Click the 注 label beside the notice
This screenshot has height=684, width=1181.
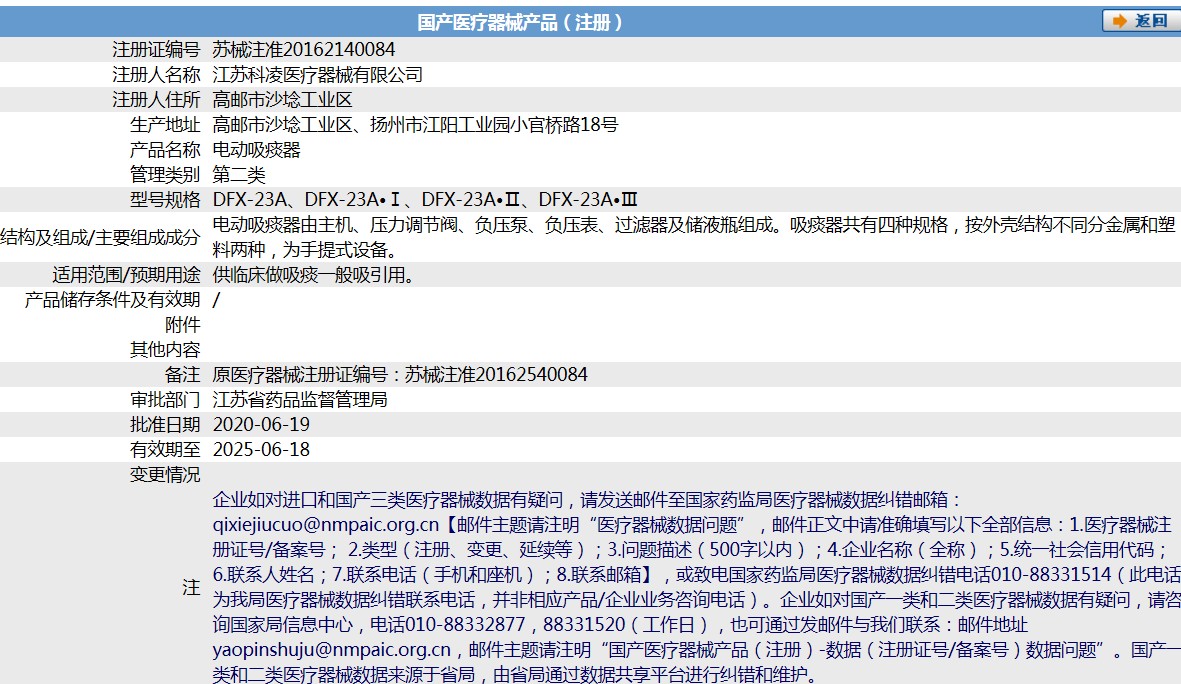pyautogui.click(x=191, y=587)
